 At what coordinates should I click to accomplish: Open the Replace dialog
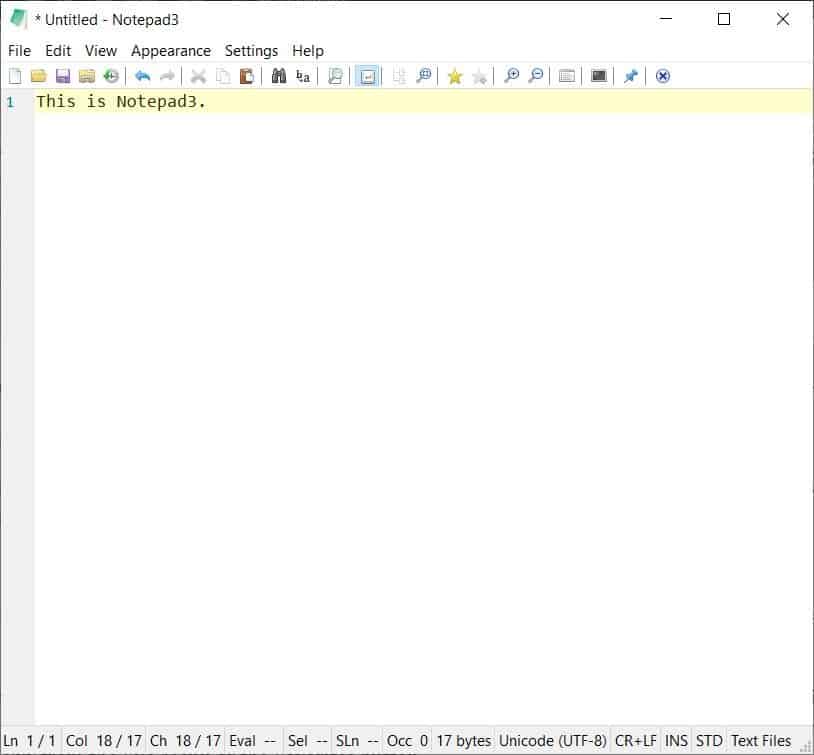(x=302, y=76)
